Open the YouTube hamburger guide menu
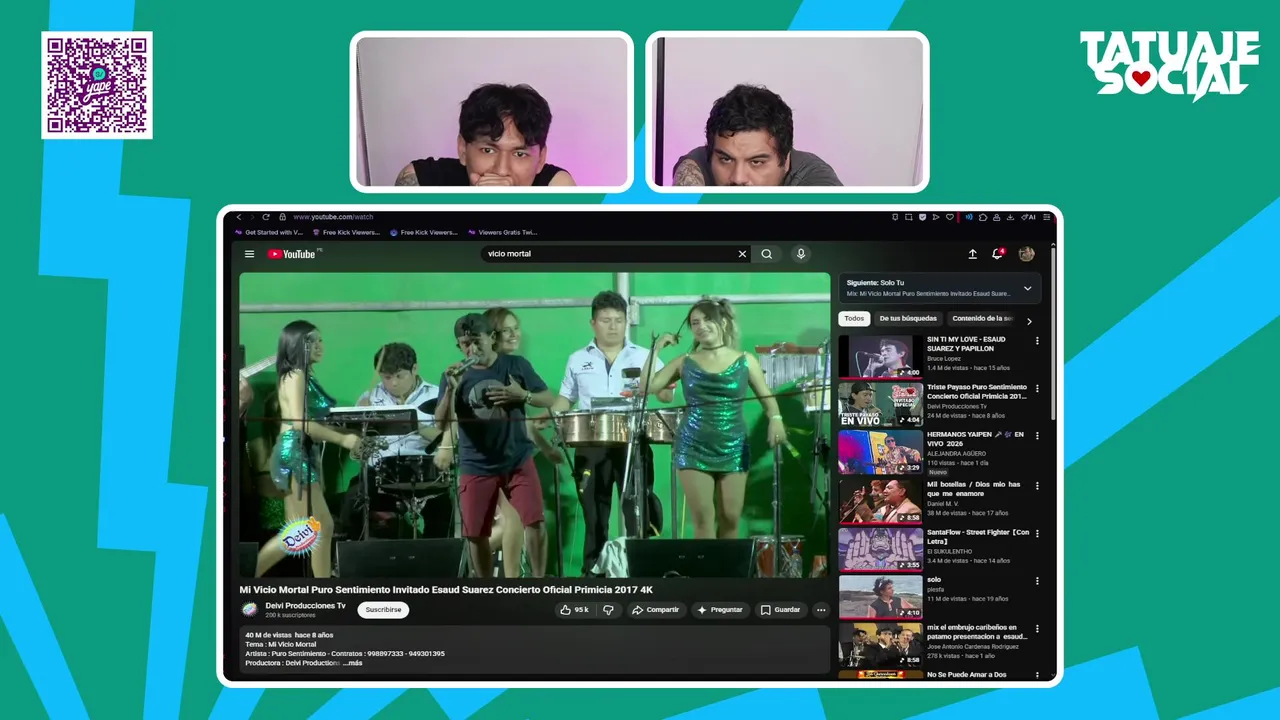 pos(249,254)
